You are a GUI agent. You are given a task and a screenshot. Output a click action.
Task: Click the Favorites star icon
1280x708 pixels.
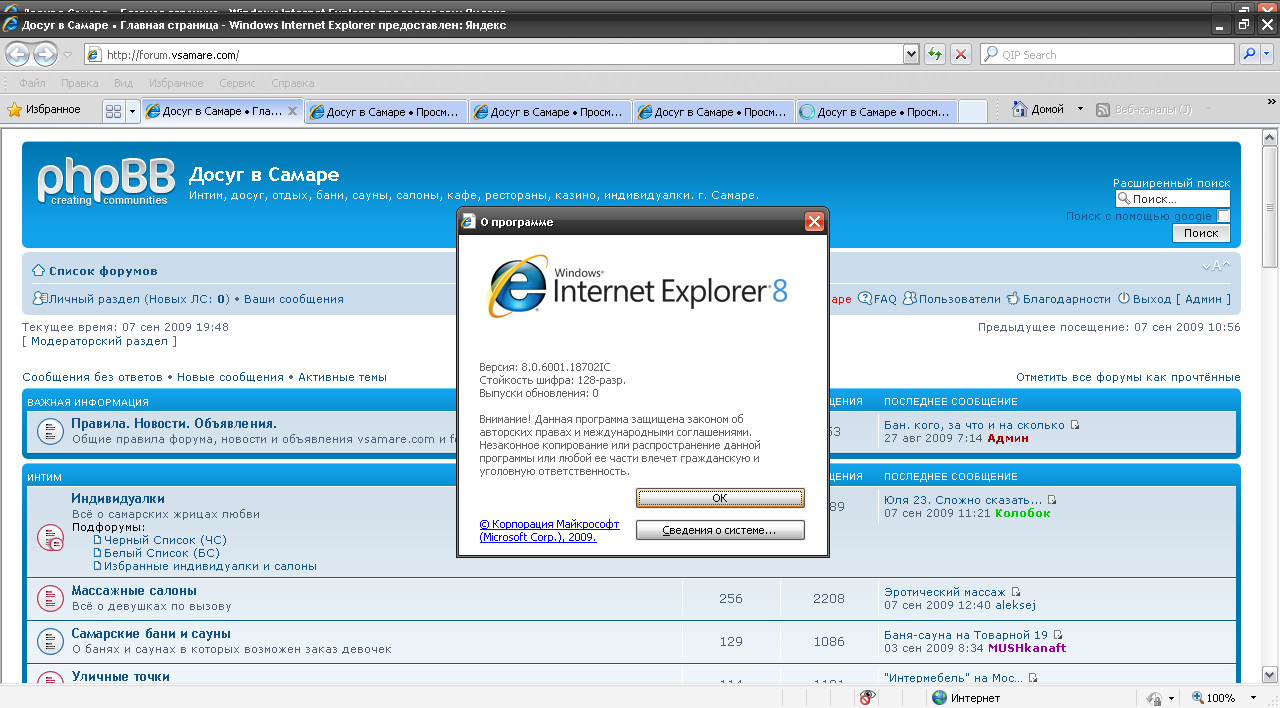pos(14,110)
